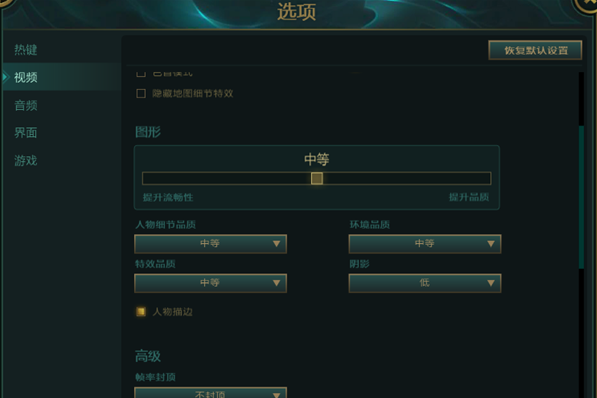Open the 游戏 settings tab
Viewport: 597px width, 398px height.
[26, 161]
